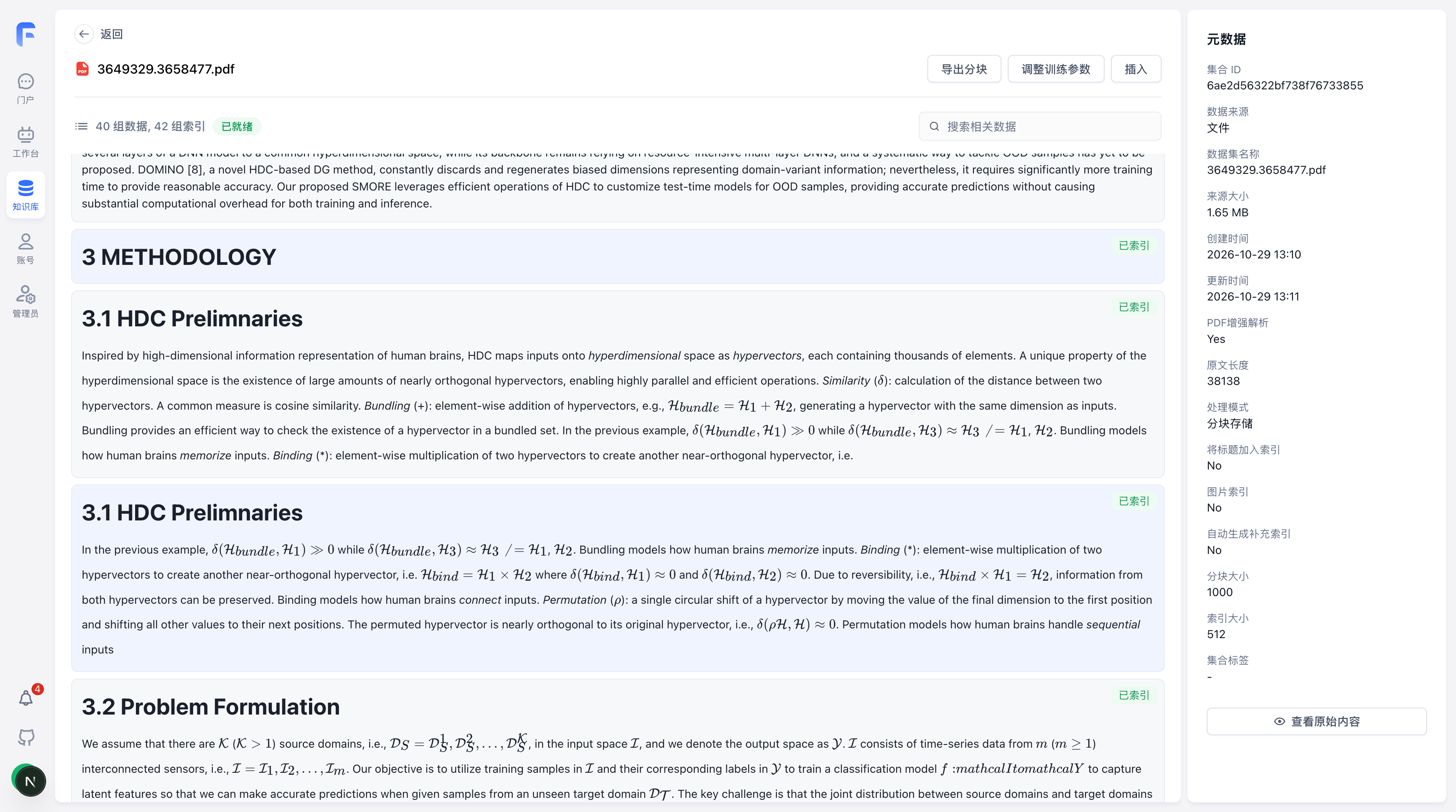Click update time 2026-10-29 13:11
The height and width of the screenshot is (812, 1456).
coord(1253,297)
